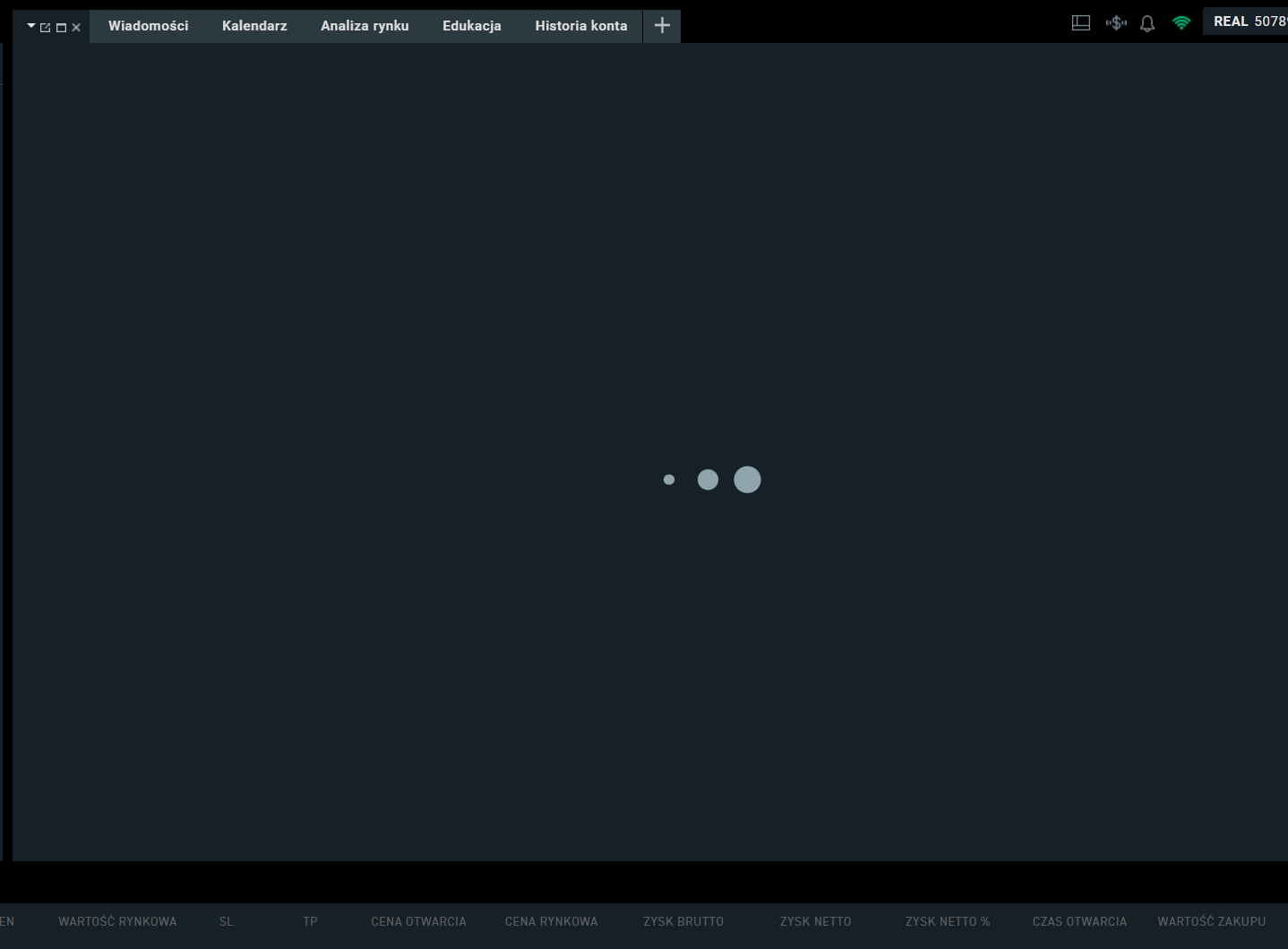Add a new tab with plus button
The height and width of the screenshot is (949, 1288).
662,26
